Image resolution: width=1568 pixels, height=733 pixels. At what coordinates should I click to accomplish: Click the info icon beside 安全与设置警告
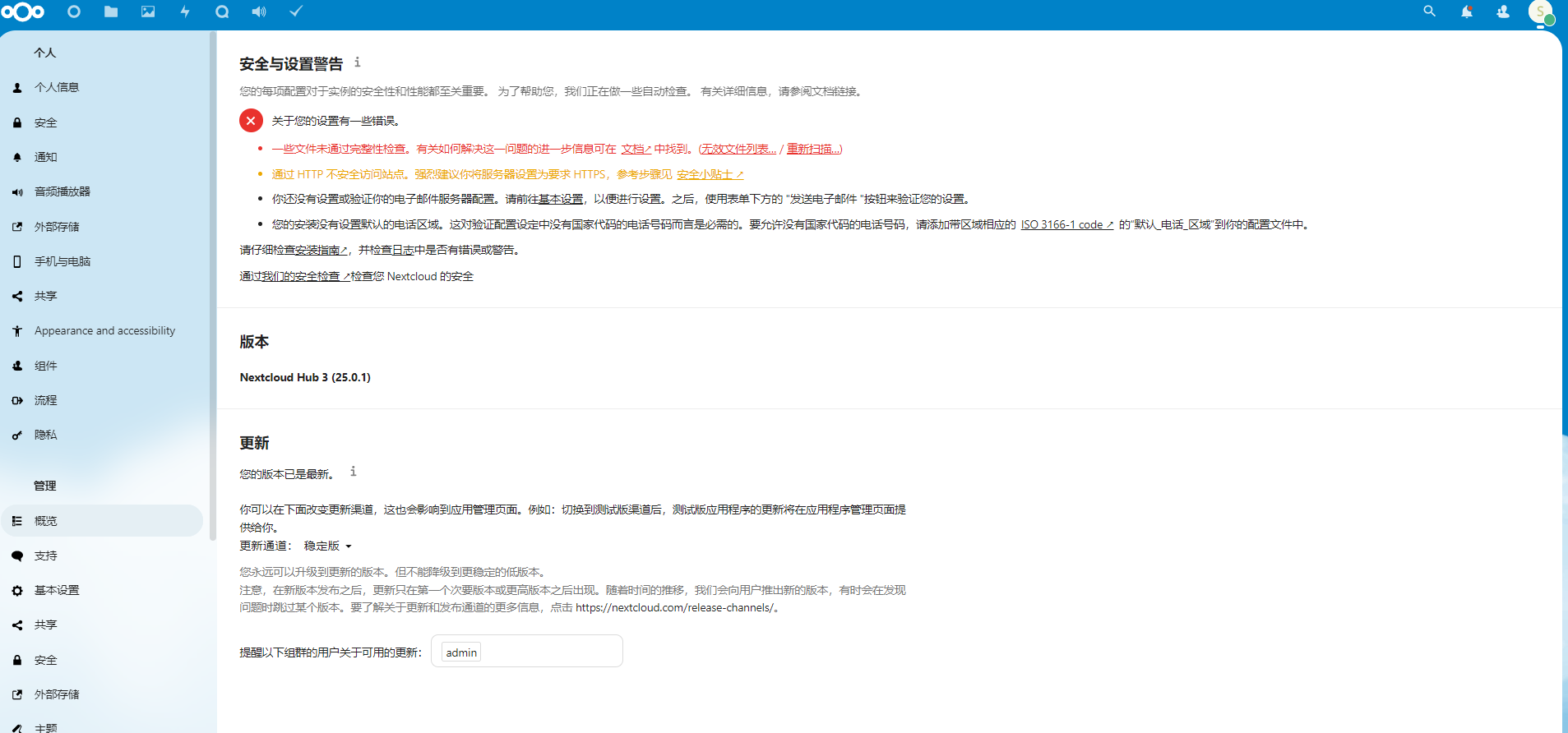pyautogui.click(x=357, y=62)
